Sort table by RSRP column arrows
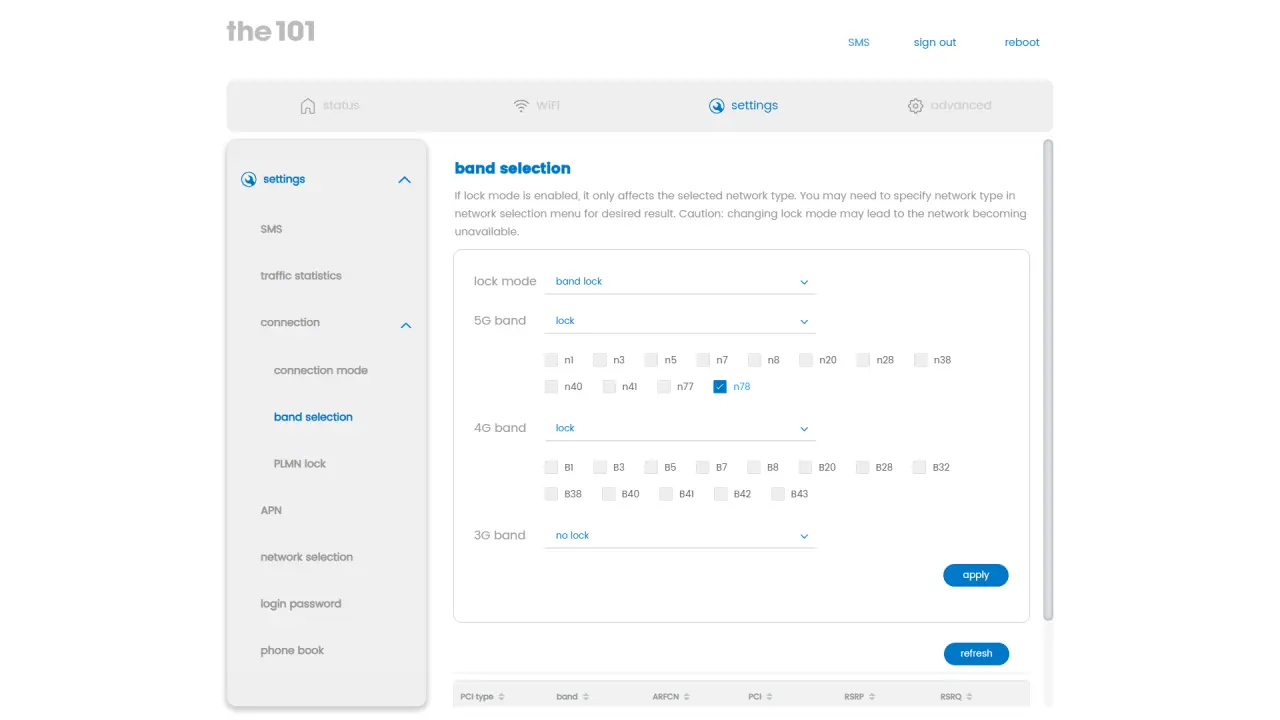 pos(872,697)
